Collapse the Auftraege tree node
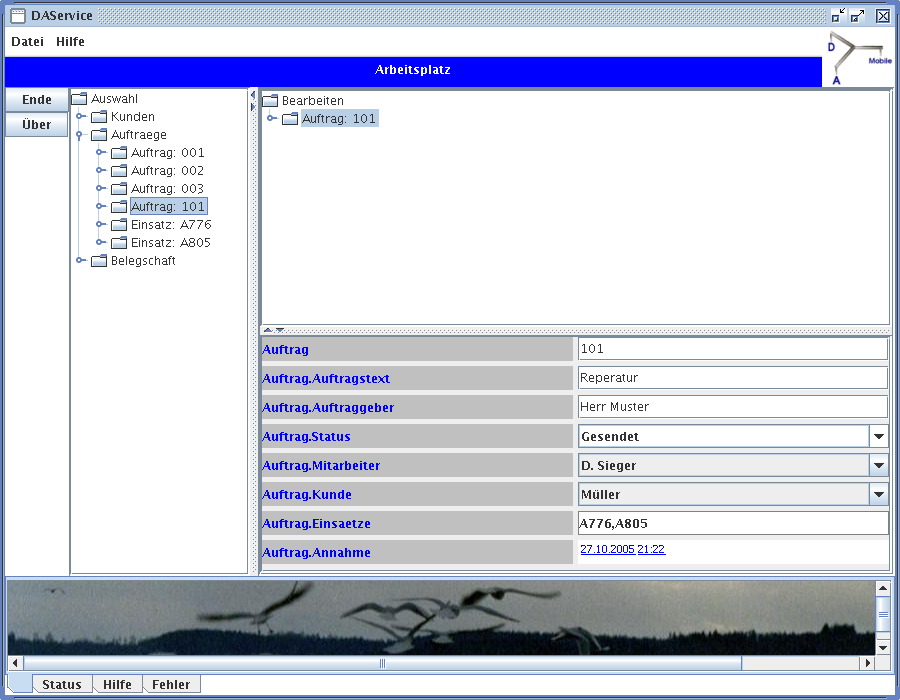Screen dimensions: 900x700 (x=79, y=135)
